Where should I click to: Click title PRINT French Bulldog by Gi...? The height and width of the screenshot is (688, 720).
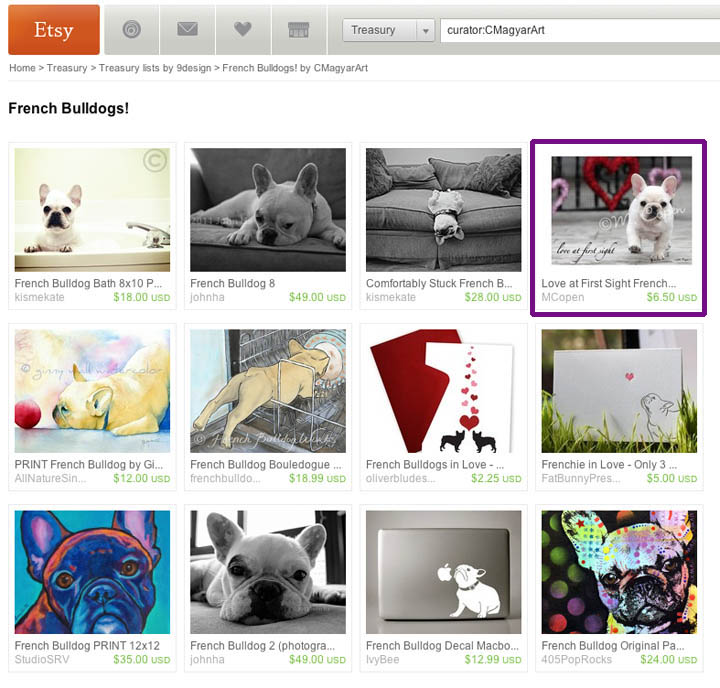pos(89,464)
